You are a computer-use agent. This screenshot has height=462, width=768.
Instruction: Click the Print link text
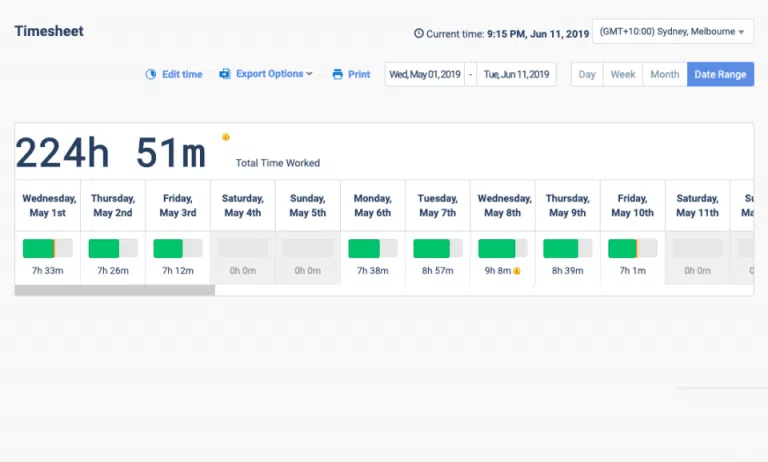[359, 74]
